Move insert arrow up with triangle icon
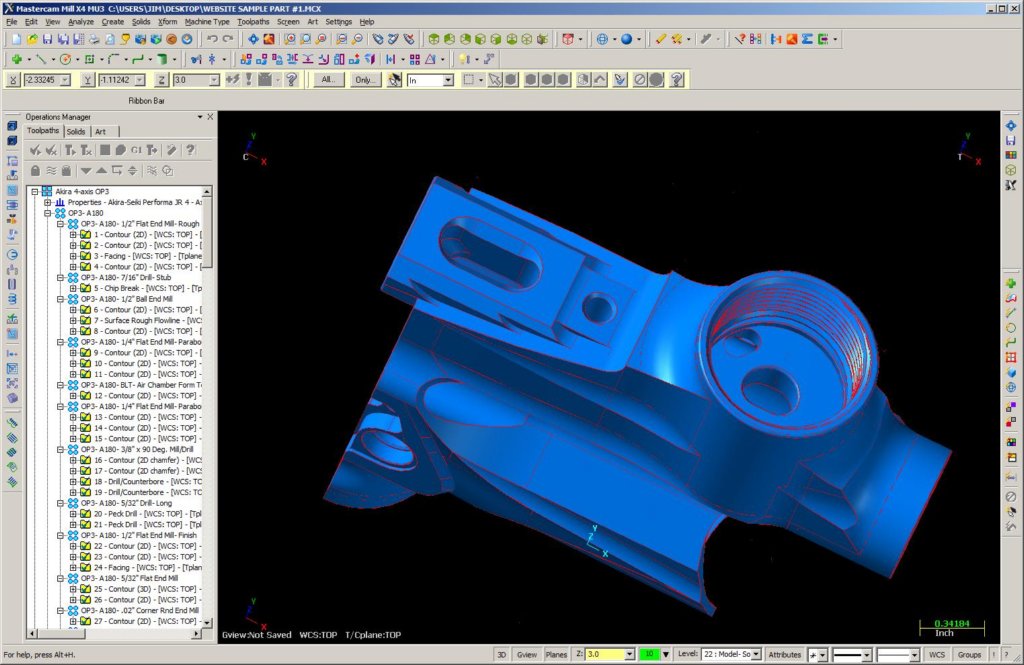1024x665 pixels. 101,170
